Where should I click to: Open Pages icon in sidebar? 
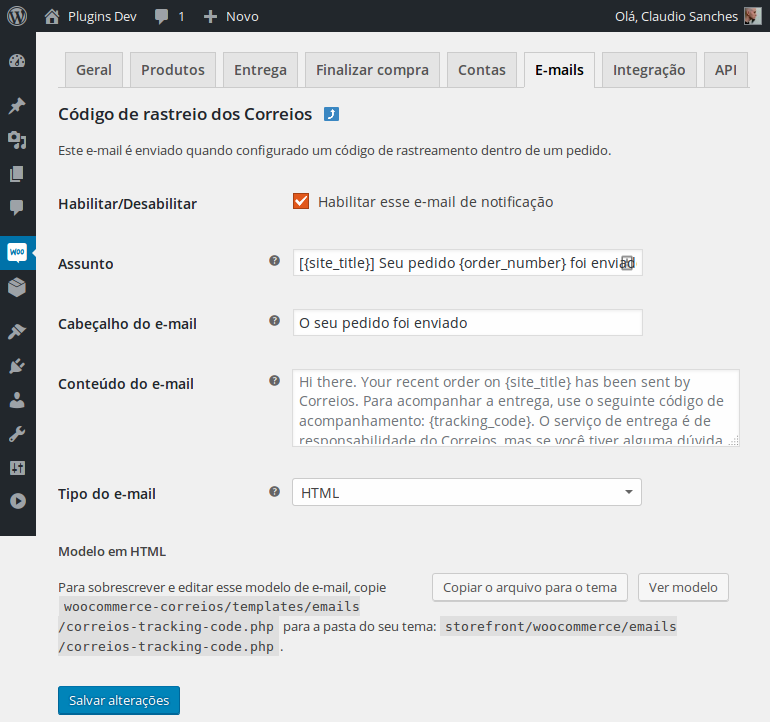tap(17, 174)
